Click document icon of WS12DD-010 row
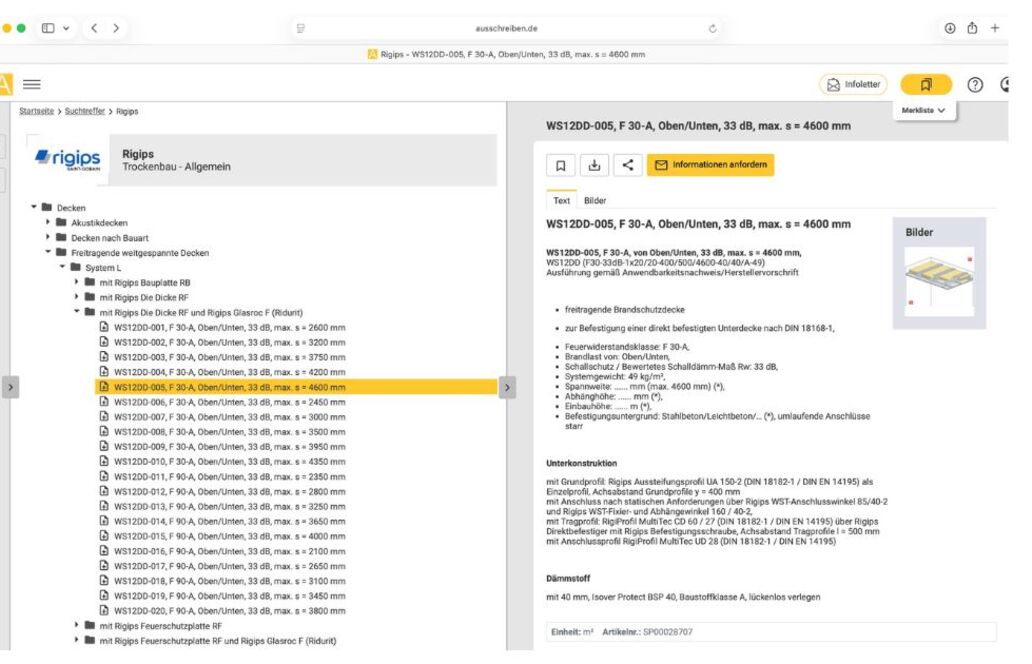The image size is (1032, 664). (x=104, y=461)
